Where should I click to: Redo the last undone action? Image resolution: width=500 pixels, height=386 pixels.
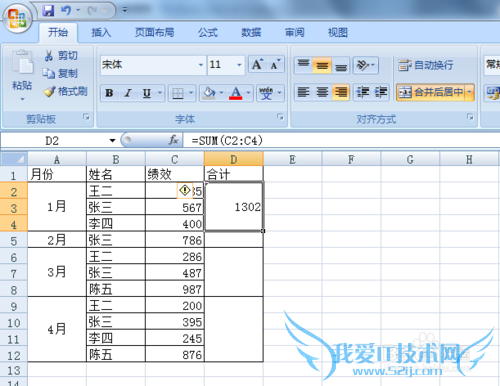point(93,10)
